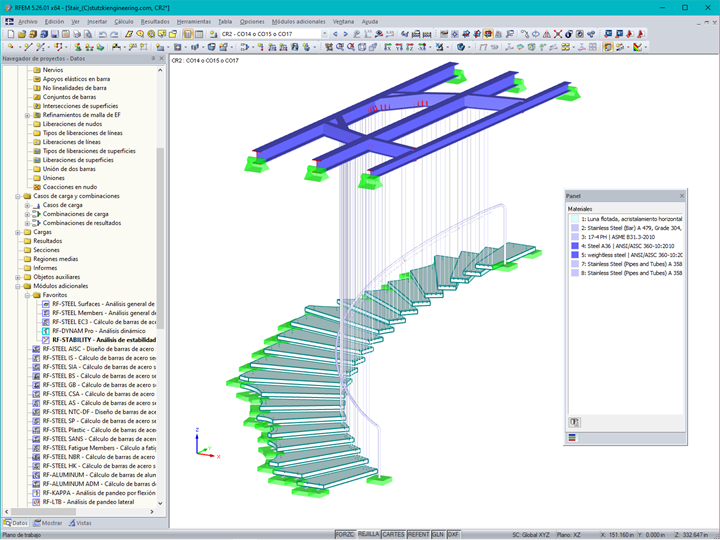Click the color spectrum results icon
720x540 pixels.
[637, 47]
